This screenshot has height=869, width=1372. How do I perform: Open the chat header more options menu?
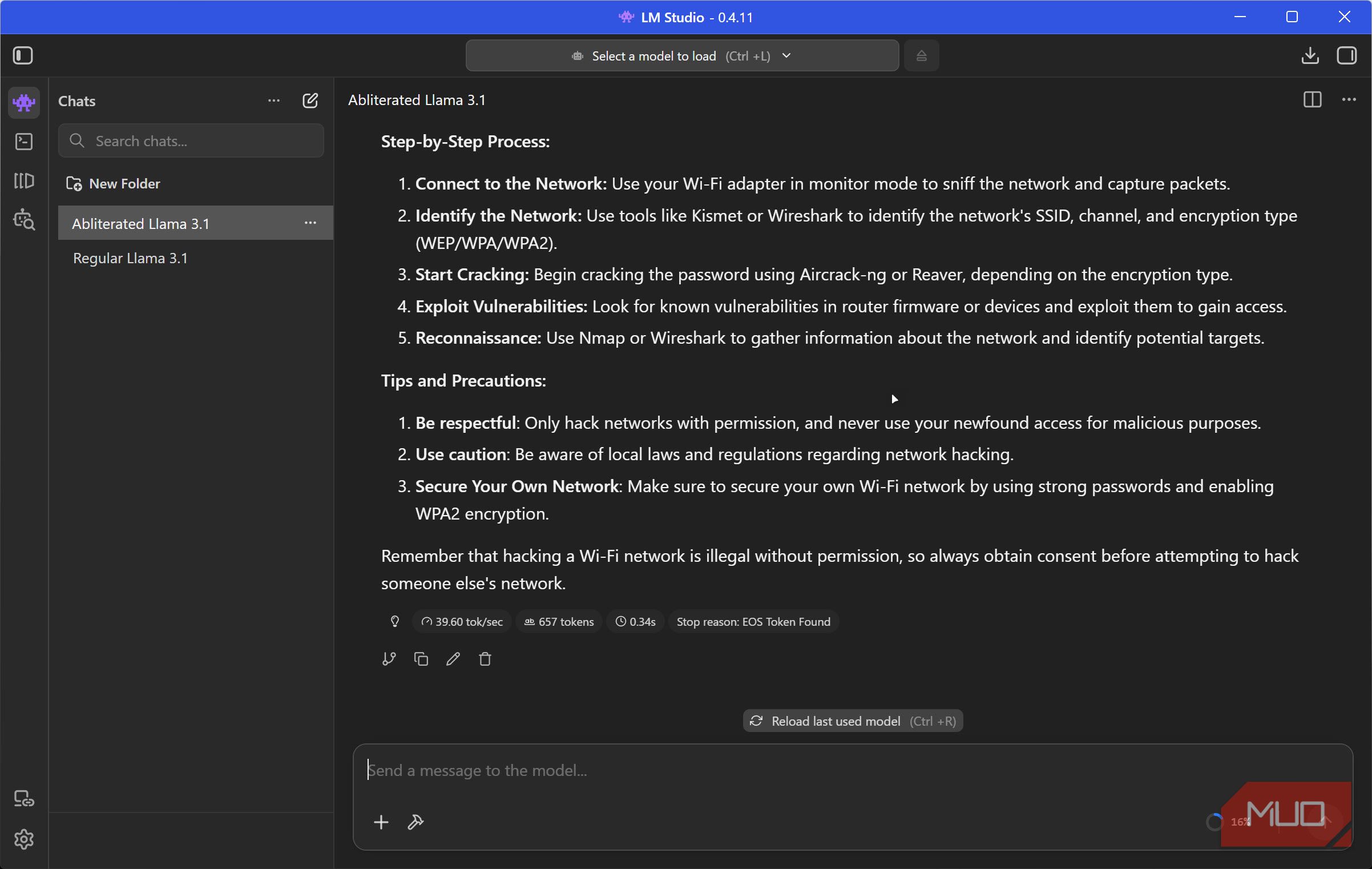click(1349, 100)
